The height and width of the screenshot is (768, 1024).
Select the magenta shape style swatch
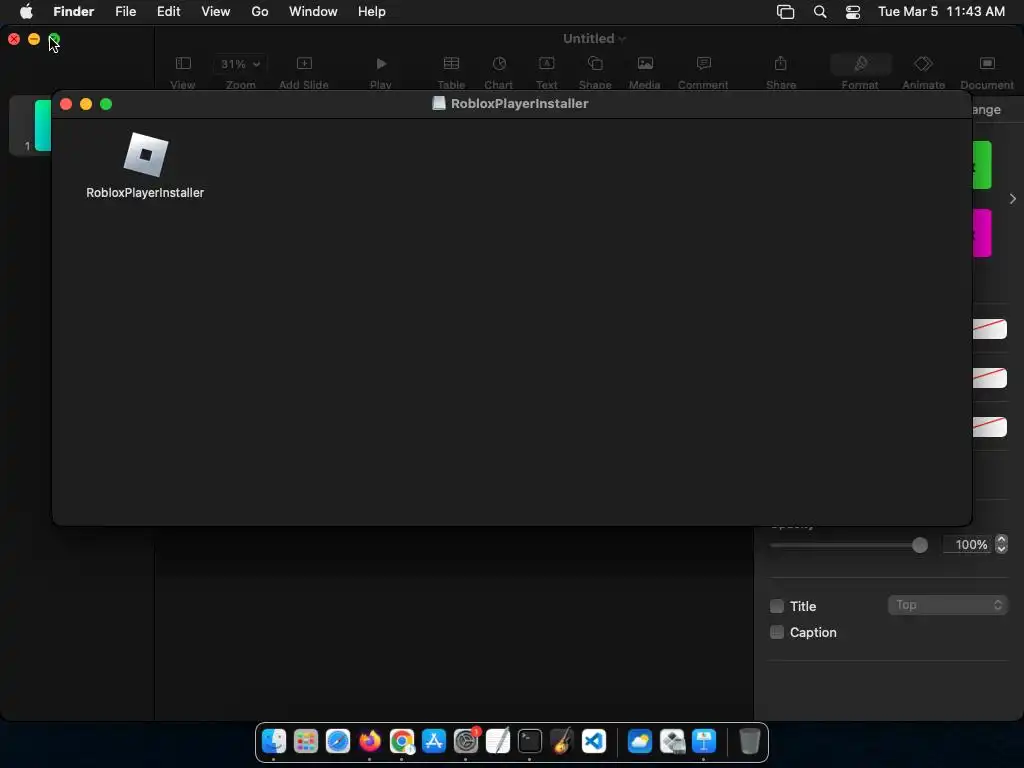tap(982, 233)
